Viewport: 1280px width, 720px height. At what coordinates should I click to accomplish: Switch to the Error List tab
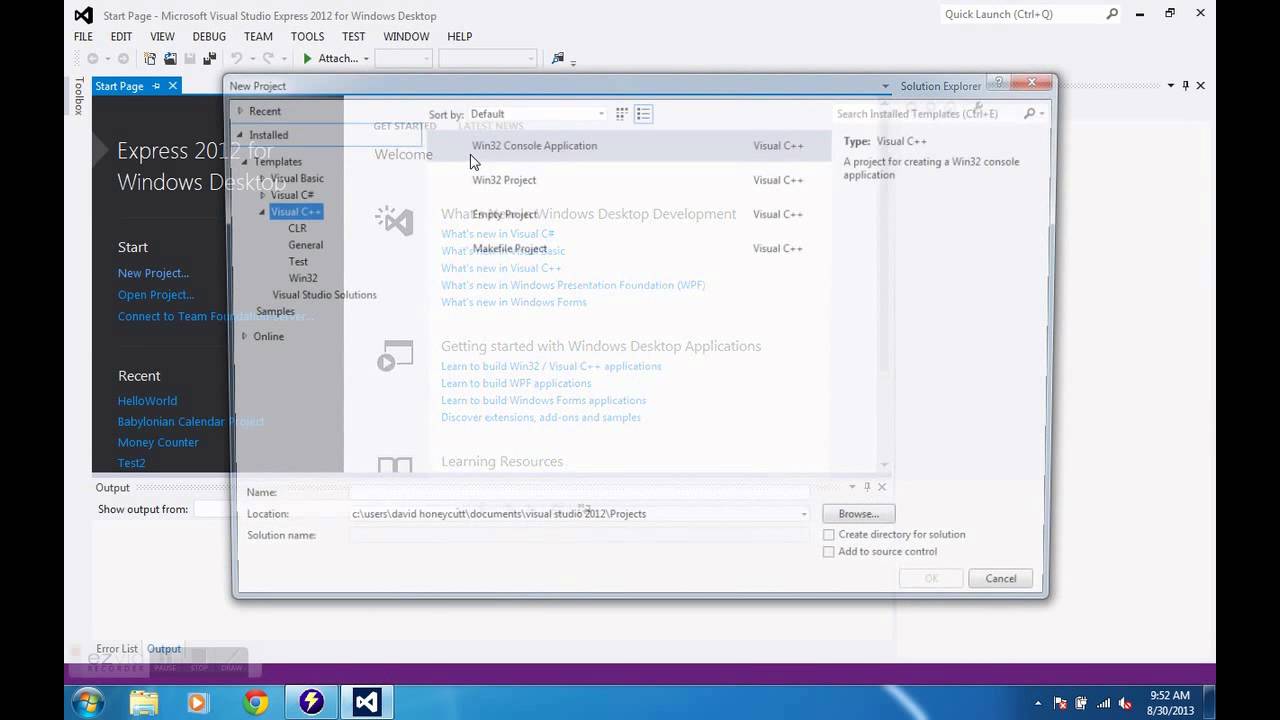click(x=117, y=649)
